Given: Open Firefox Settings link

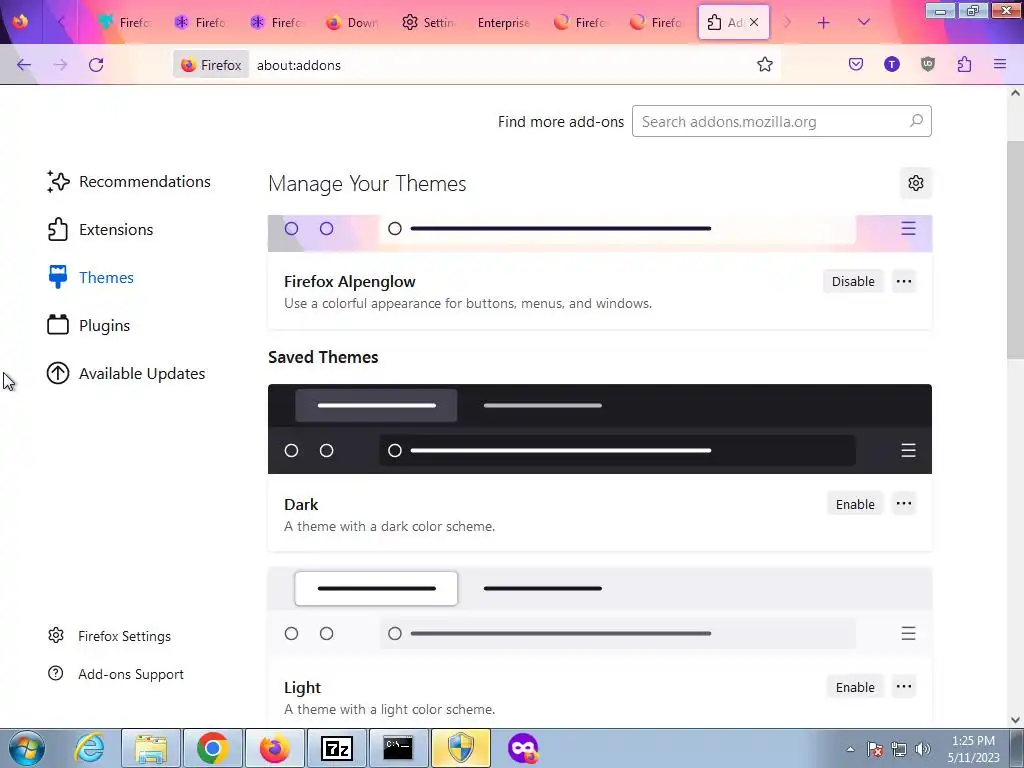Looking at the screenshot, I should (x=109, y=636).
